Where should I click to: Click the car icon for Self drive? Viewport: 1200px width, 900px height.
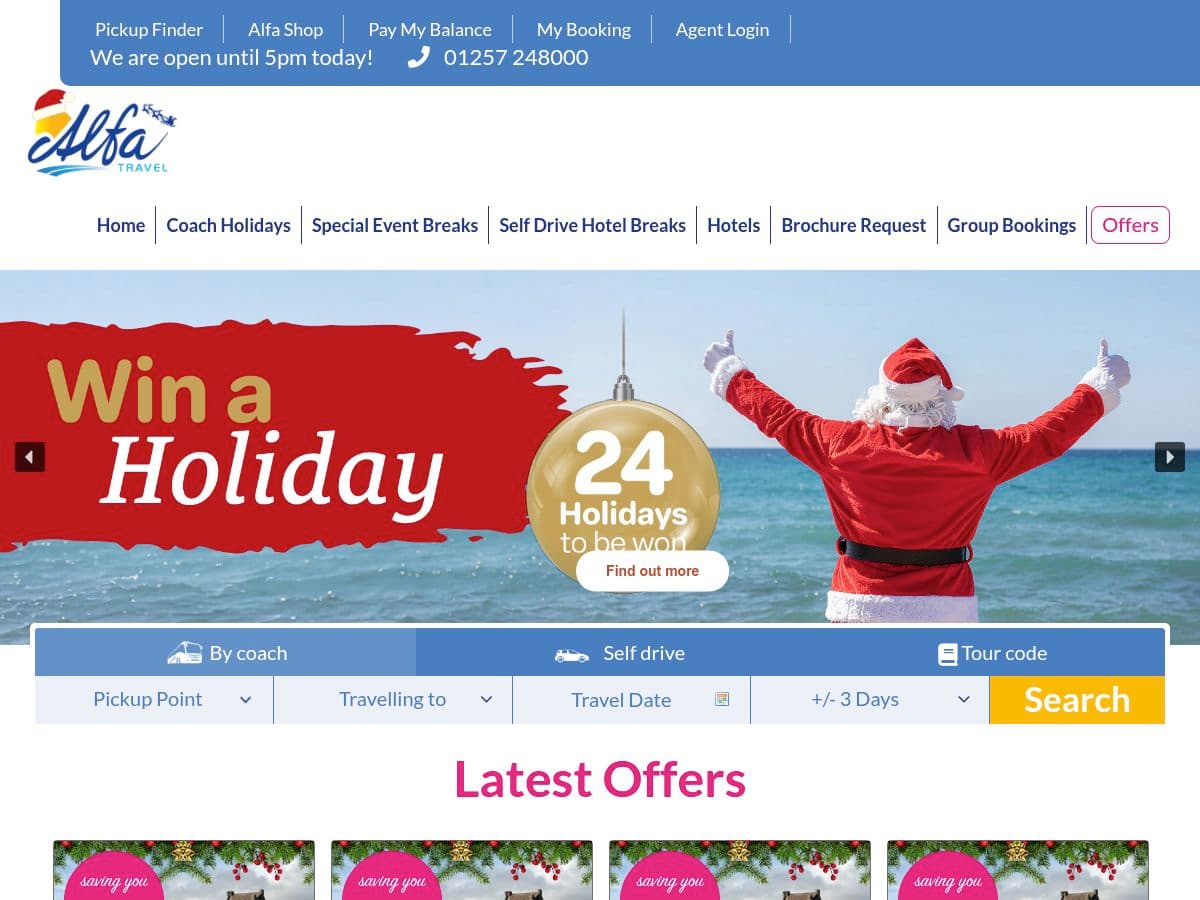coord(572,655)
